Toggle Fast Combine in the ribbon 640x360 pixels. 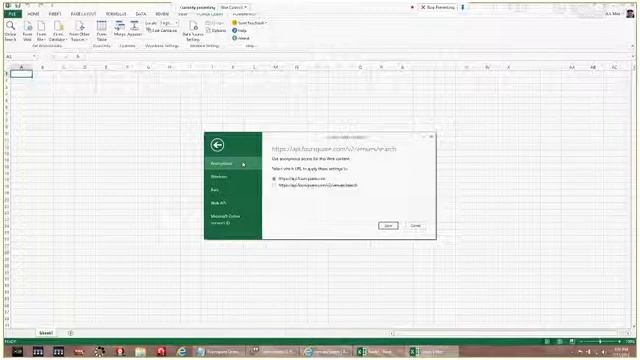click(162, 31)
